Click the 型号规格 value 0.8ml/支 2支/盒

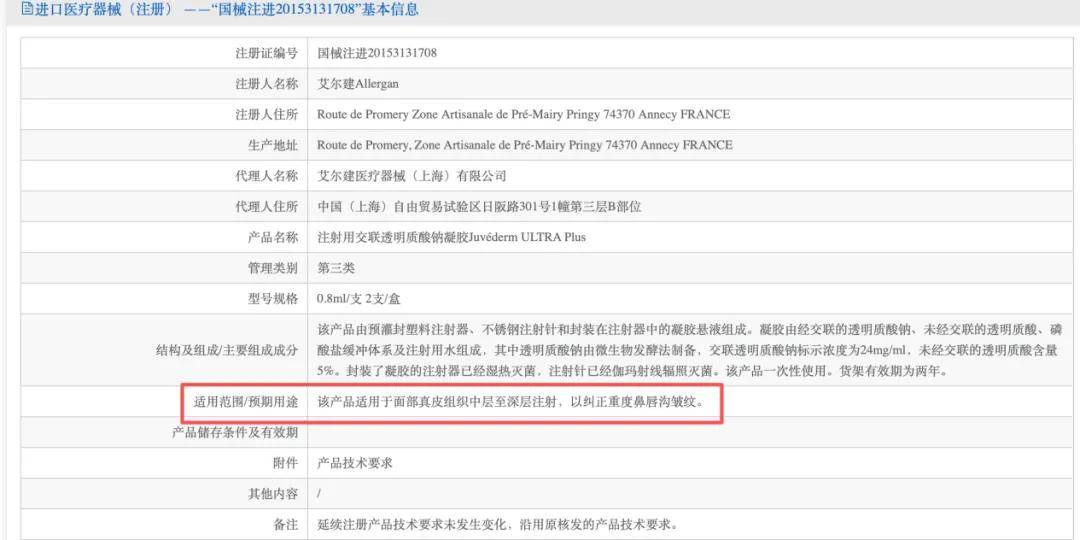[x=360, y=298]
